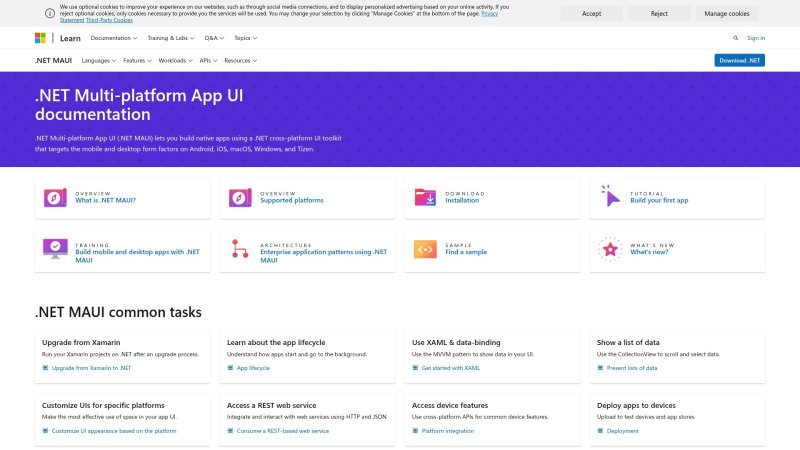The width and height of the screenshot is (800, 450).
Task: Click the Supported platforms card icon
Action: point(240,197)
